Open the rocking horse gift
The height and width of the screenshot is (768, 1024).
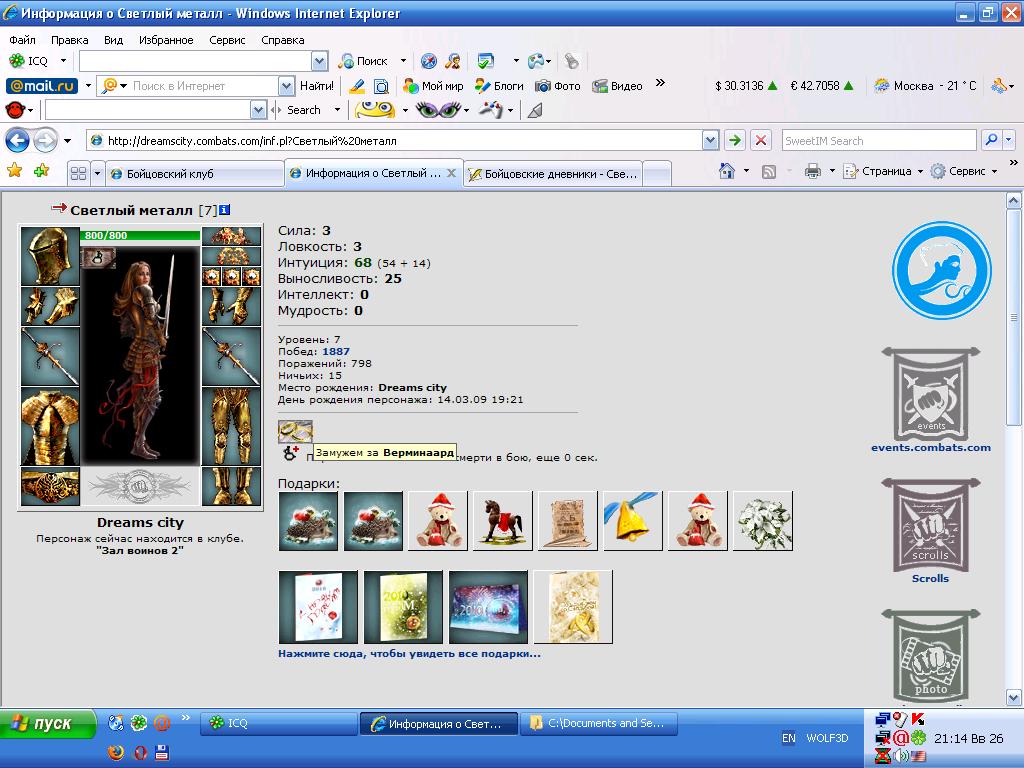tap(503, 521)
